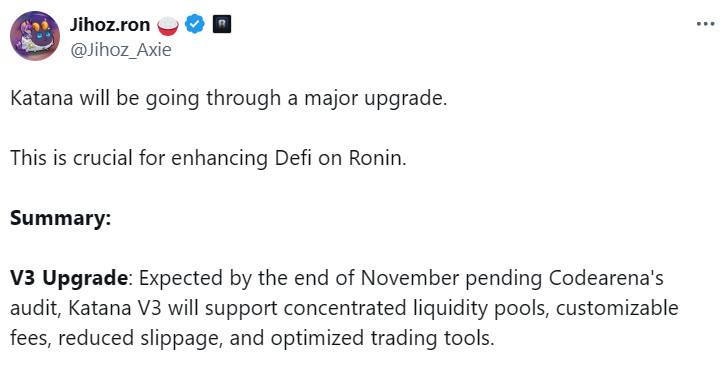Screen dimensions: 728x369
Task: Click 'Katana V3' in the last paragraph
Action: (x=115, y=308)
